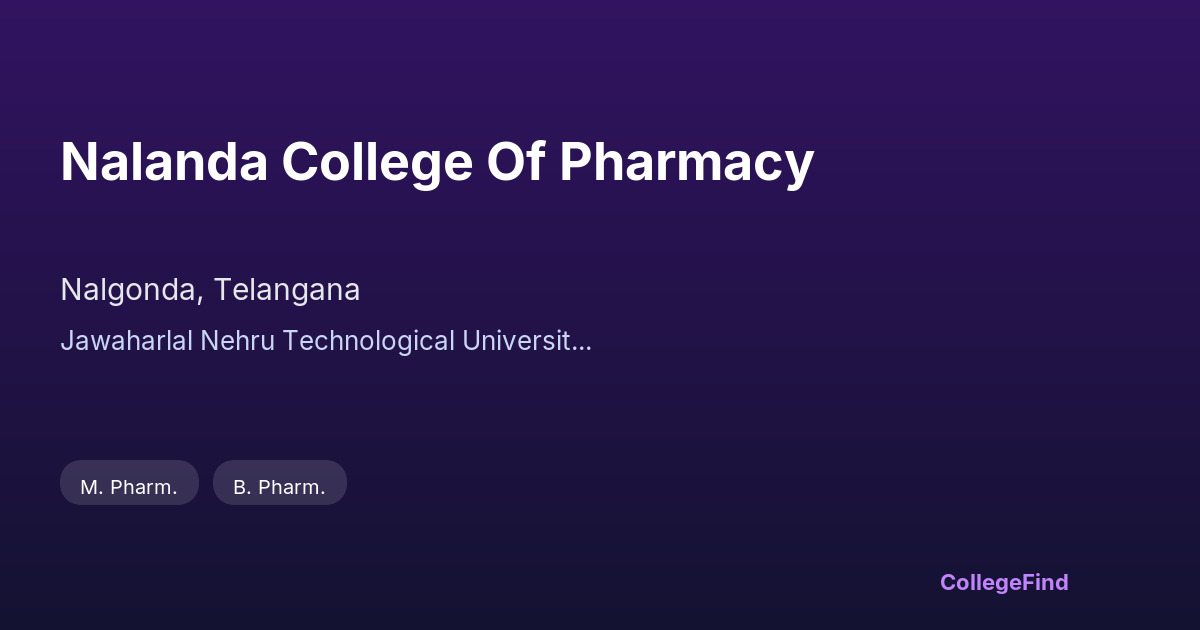Screen dimensions: 1200x630
Task: Click the M. Pharm. course tag
Action: tap(129, 487)
